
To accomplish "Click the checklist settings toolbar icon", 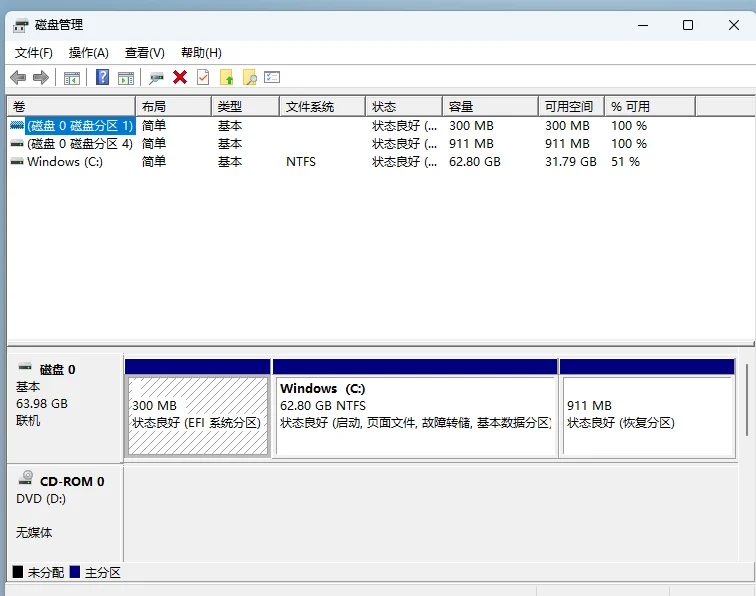I will coord(272,77).
